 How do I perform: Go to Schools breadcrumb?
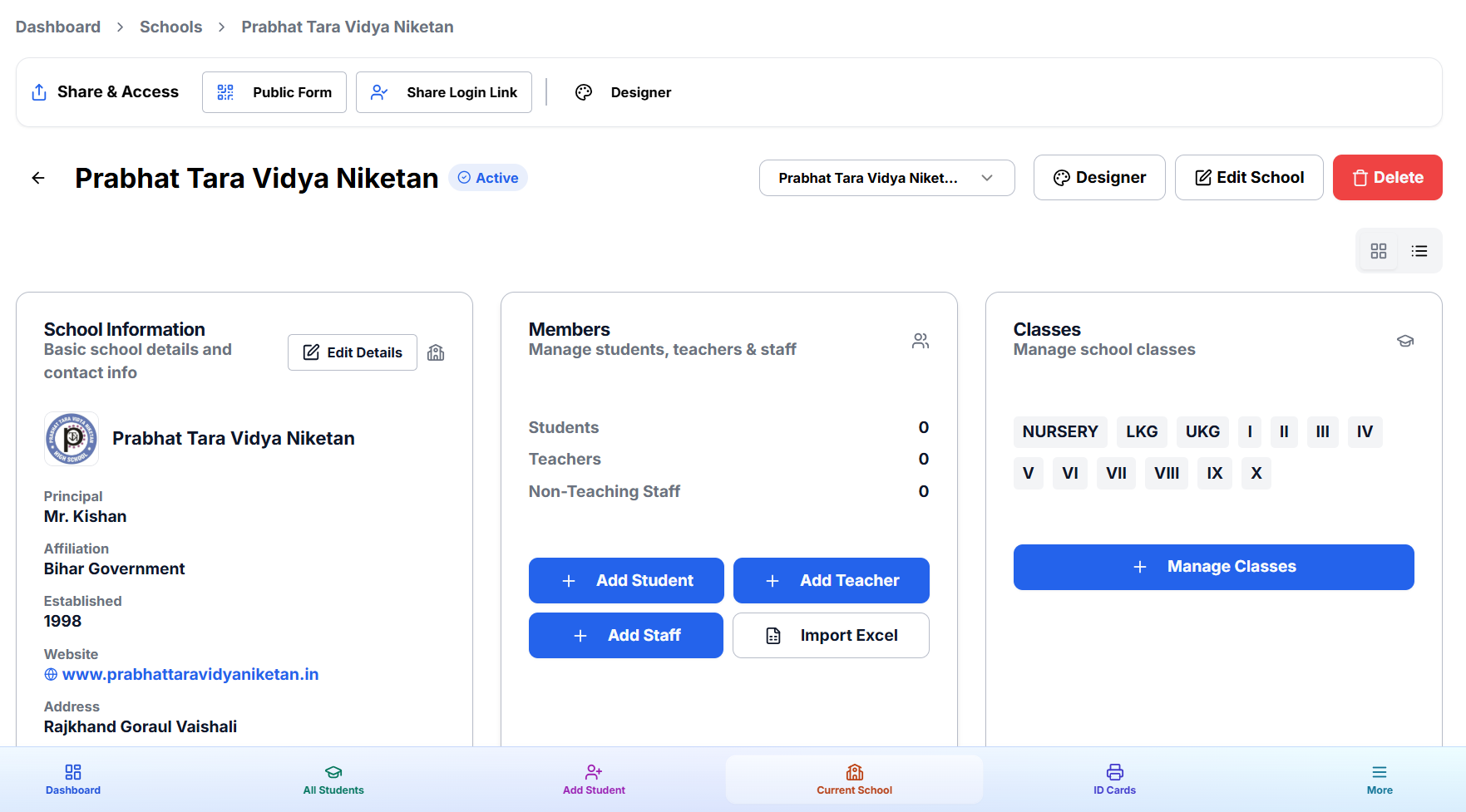click(x=170, y=27)
